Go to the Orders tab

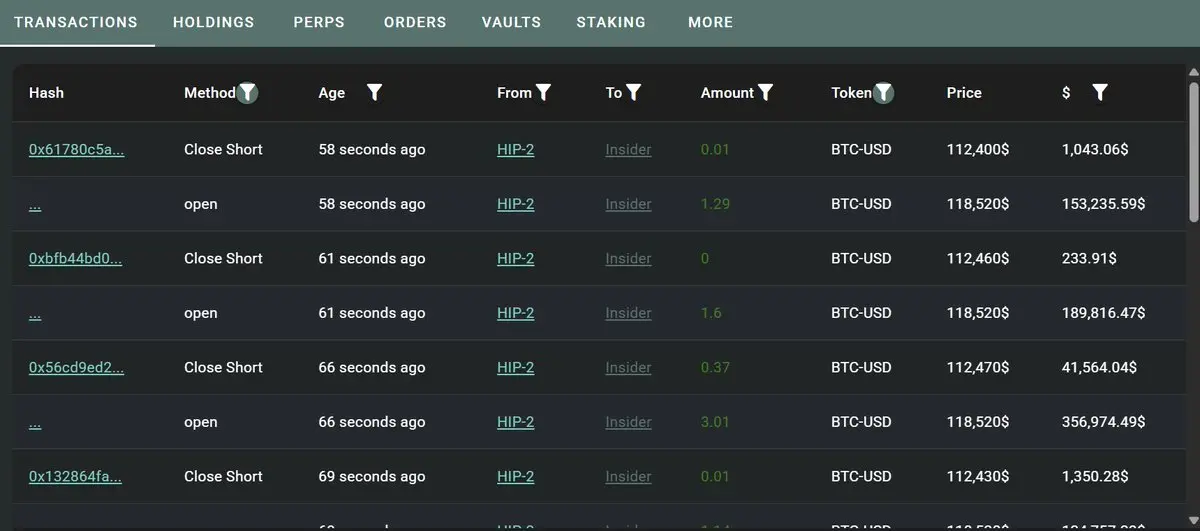[x=415, y=22]
